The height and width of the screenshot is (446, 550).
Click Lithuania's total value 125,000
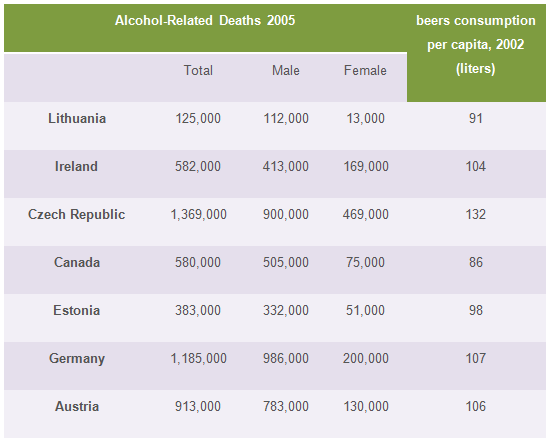(198, 119)
